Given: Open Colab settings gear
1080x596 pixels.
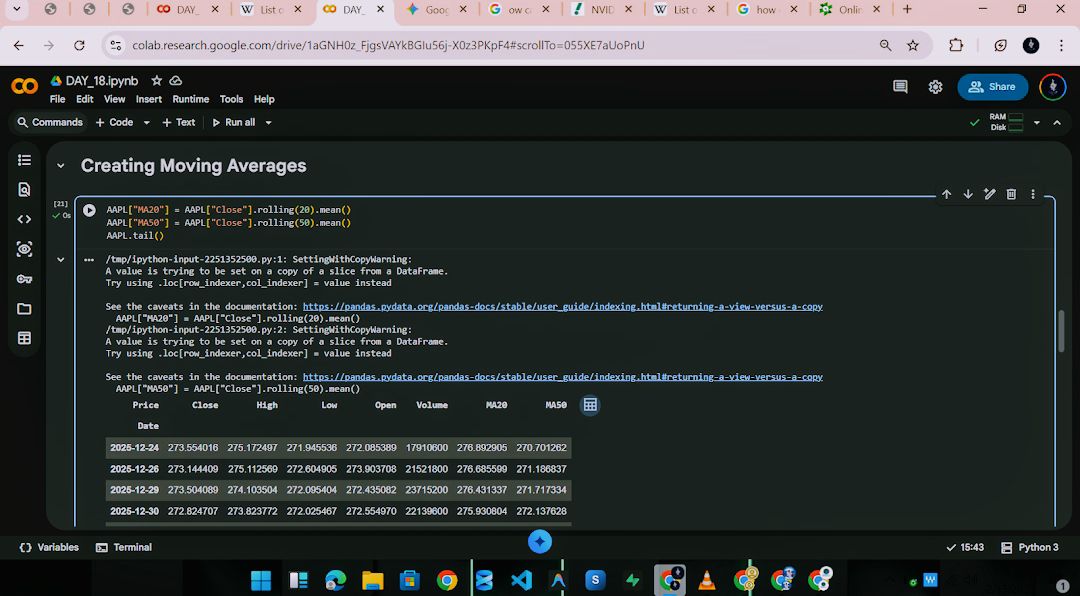Looking at the screenshot, I should pyautogui.click(x=935, y=87).
